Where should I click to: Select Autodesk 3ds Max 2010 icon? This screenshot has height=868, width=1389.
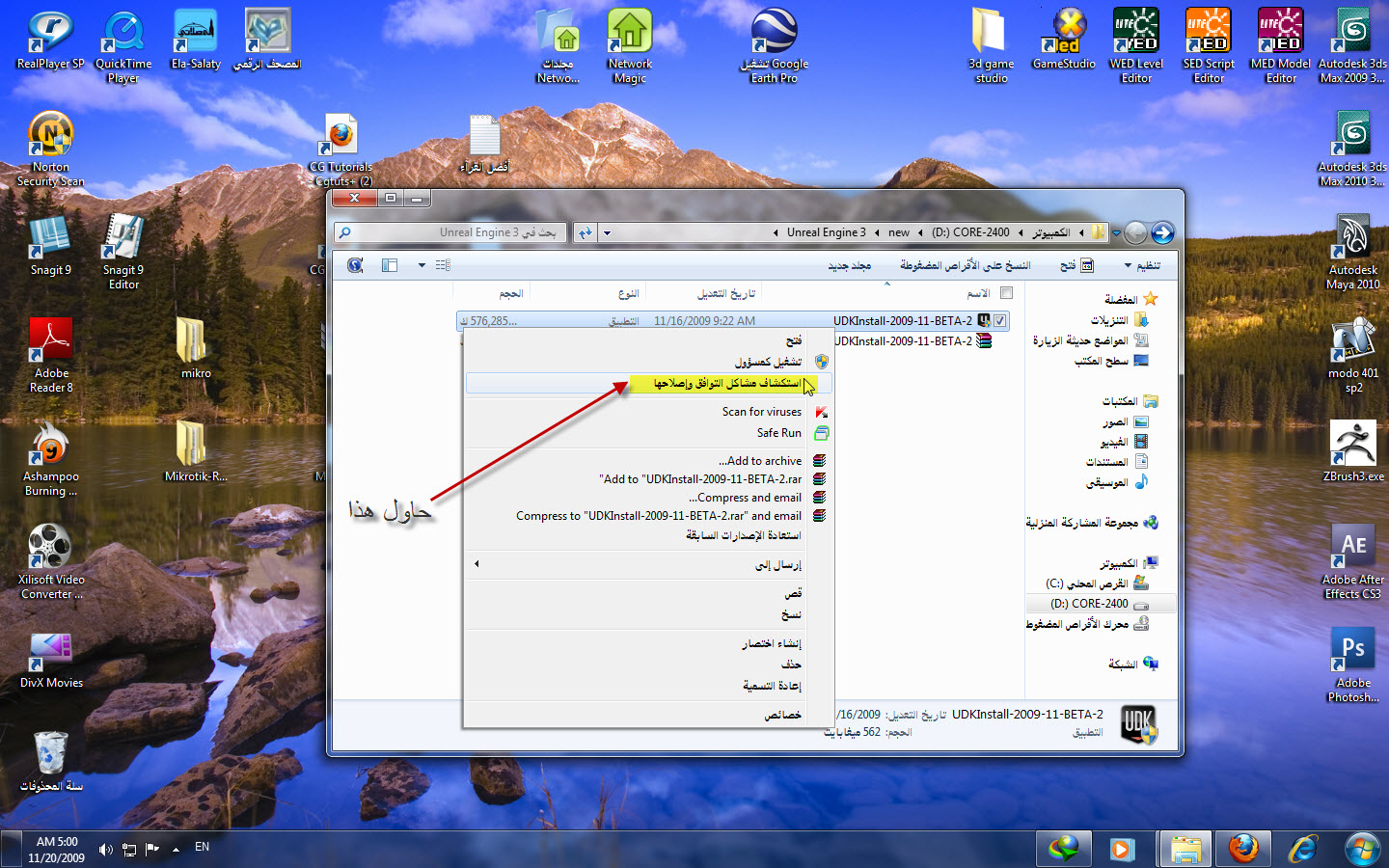(x=1353, y=149)
